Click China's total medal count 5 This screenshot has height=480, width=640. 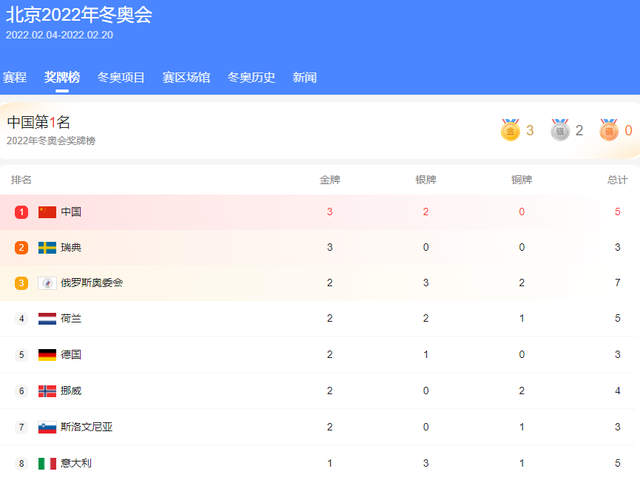(618, 212)
